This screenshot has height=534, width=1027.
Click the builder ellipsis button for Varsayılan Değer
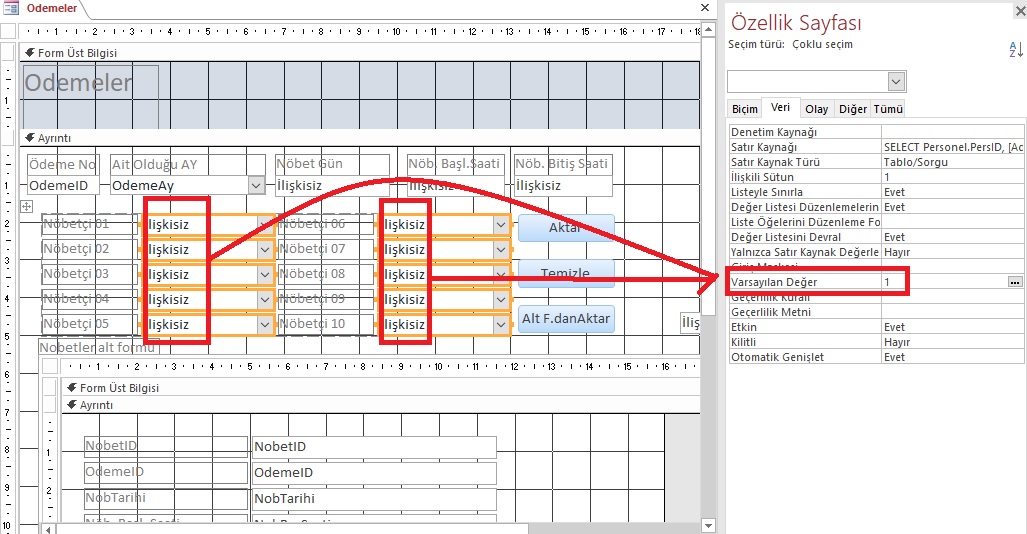1015,282
